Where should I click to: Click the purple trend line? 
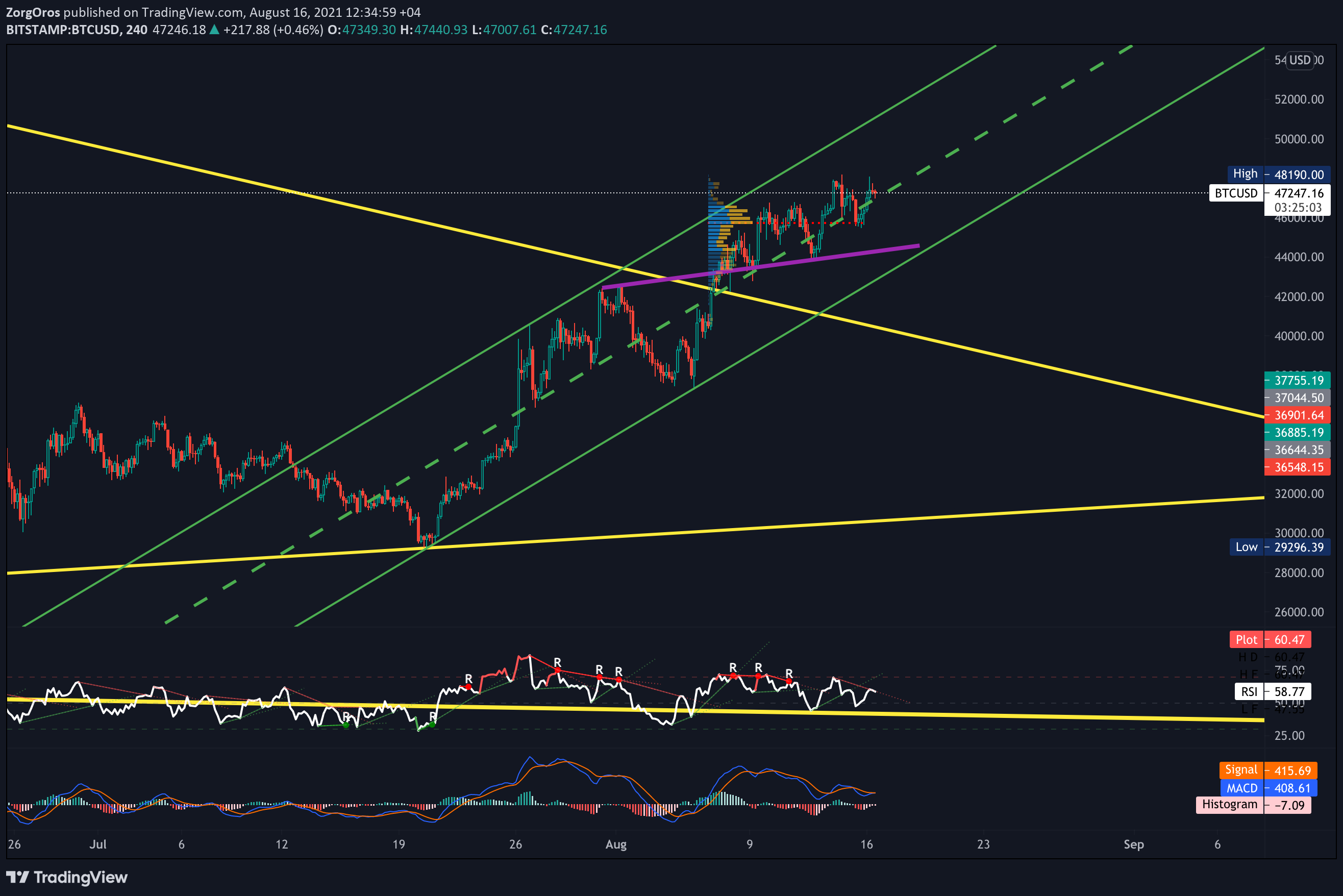761,266
